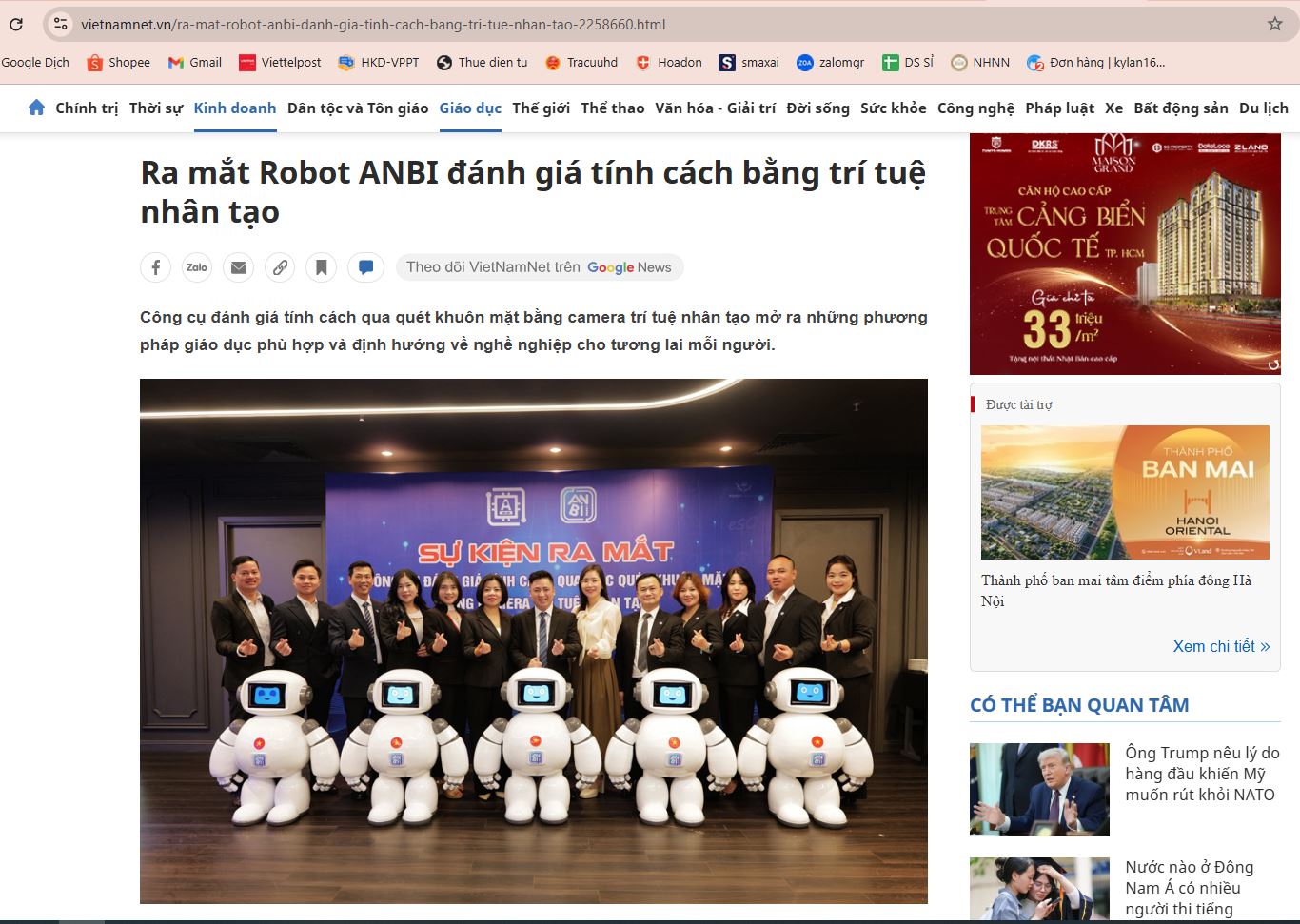
Task: Open the smaxai bookmark
Action: tap(749, 63)
